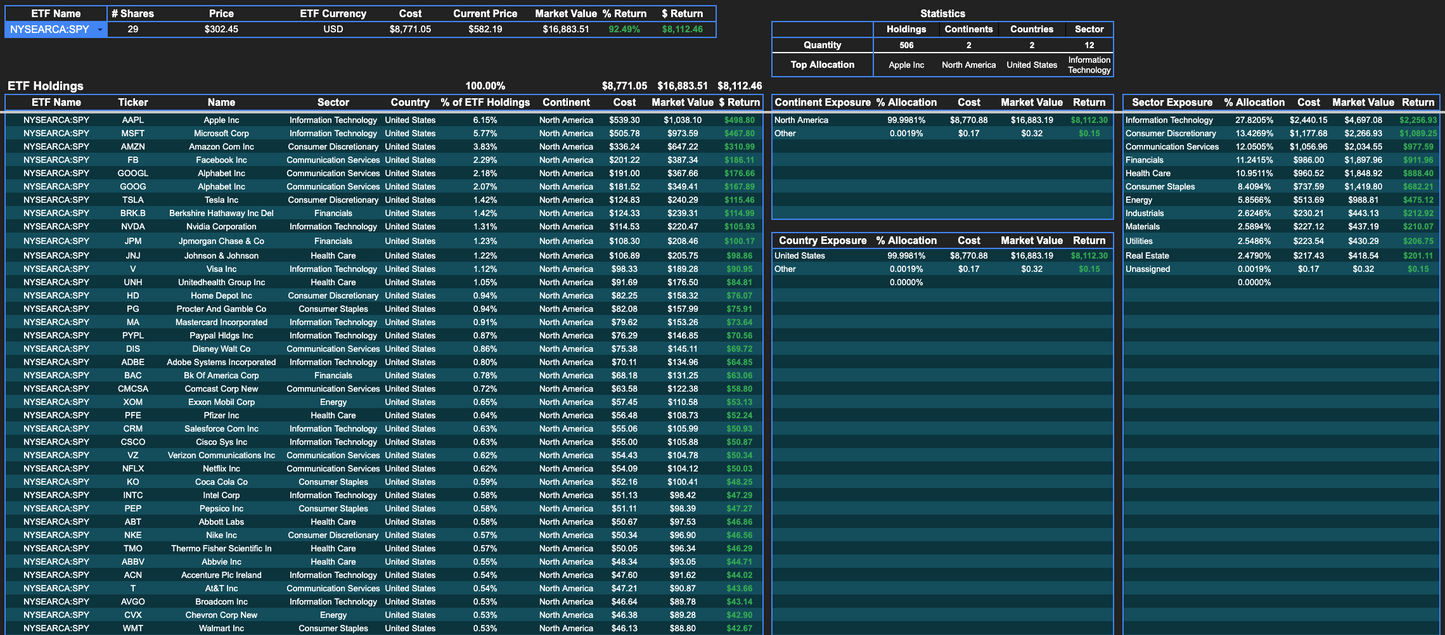Viewport: 1445px width, 635px height.
Task: Select the Johnson & Johnson name cell
Action: coord(221,256)
